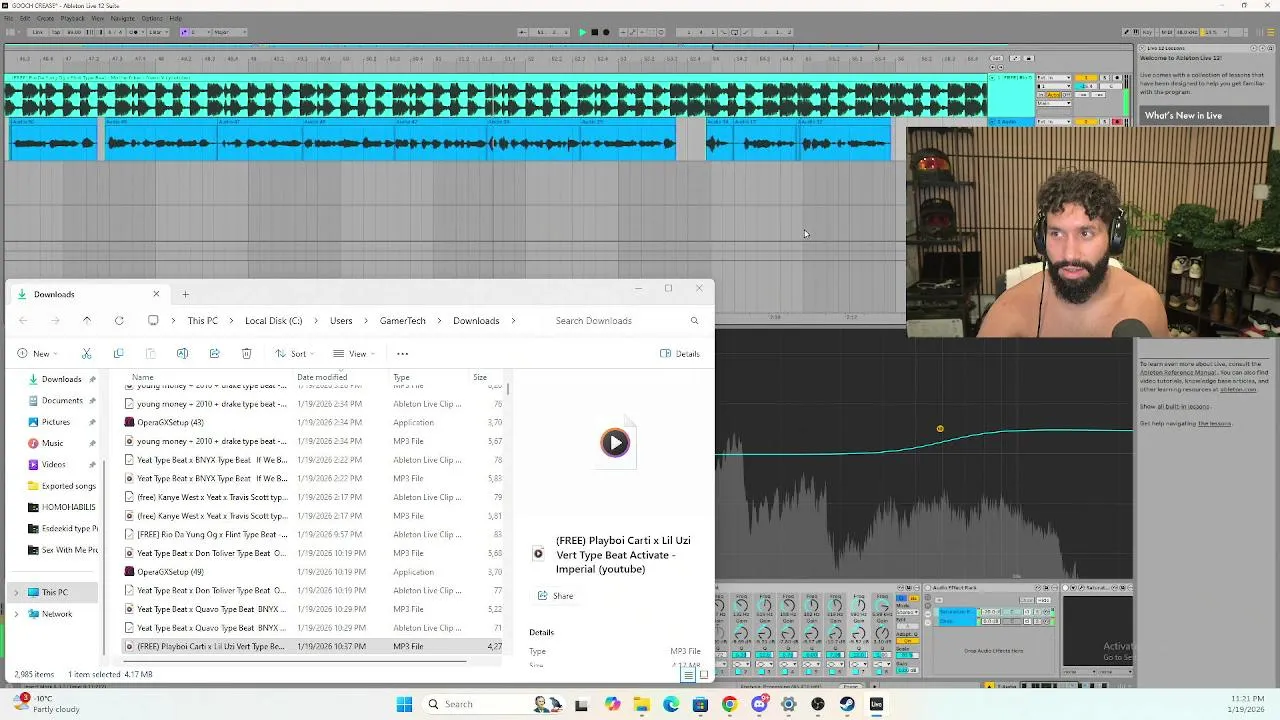Open the Ableton Playback menu
The image size is (1280, 720).
73,18
